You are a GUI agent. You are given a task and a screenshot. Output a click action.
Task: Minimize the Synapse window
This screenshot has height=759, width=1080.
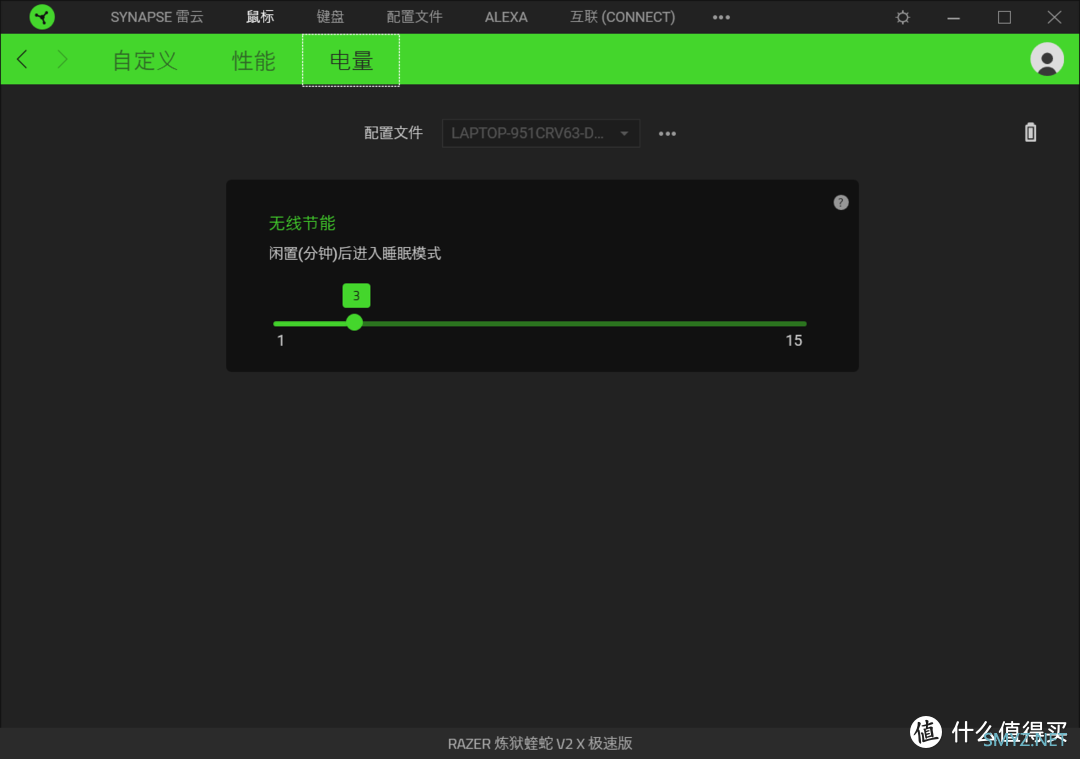pyautogui.click(x=953, y=17)
